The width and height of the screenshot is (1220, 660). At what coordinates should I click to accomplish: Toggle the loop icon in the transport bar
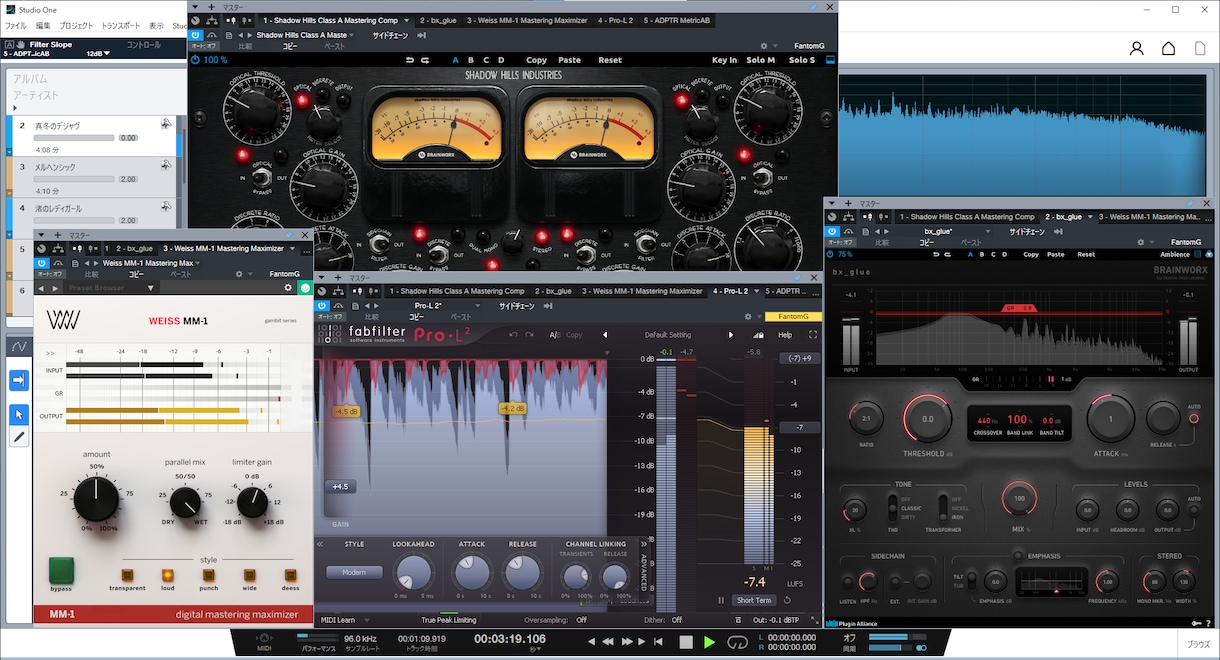click(x=737, y=642)
